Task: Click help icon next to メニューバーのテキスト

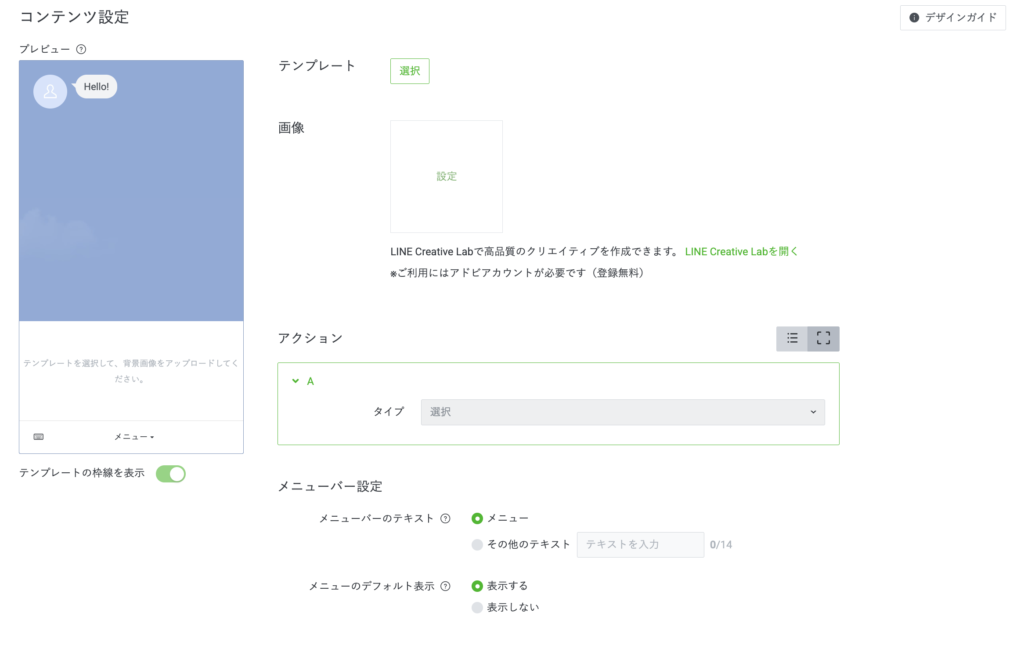Action: pyautogui.click(x=445, y=518)
